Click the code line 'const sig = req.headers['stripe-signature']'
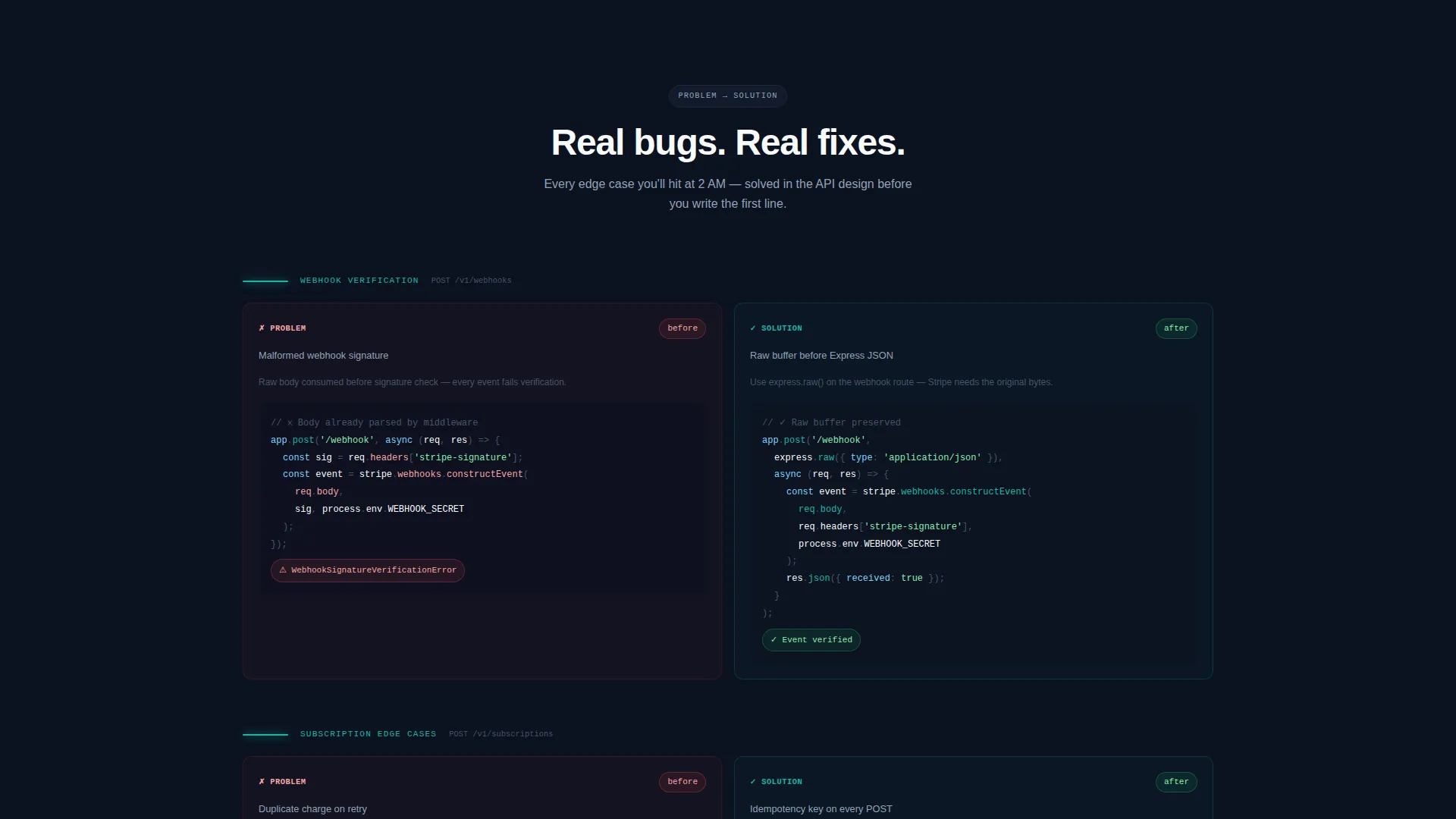 tap(403, 458)
